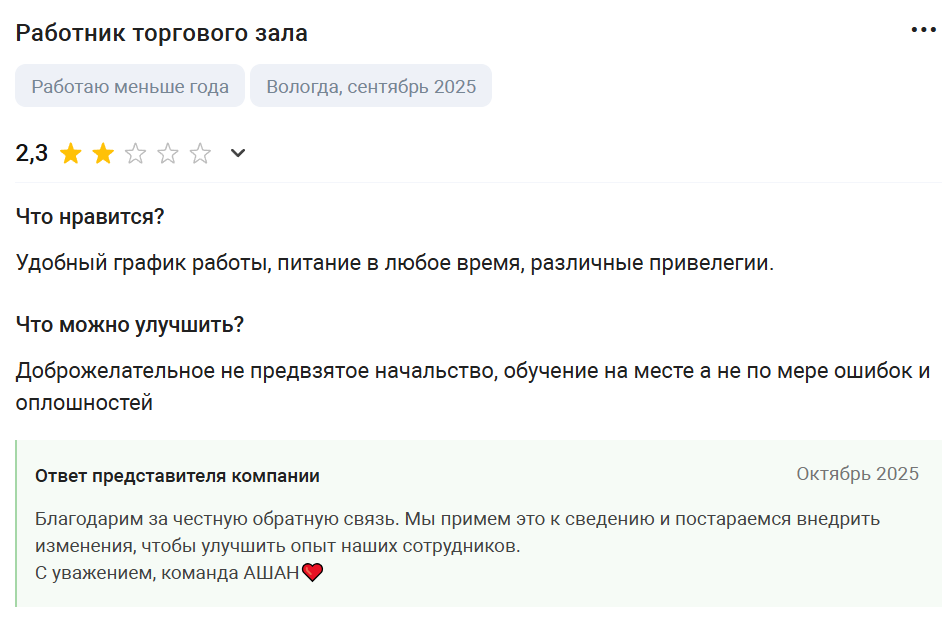Click the red heart after АШАН
This screenshot has height=623, width=951.
[x=313, y=573]
